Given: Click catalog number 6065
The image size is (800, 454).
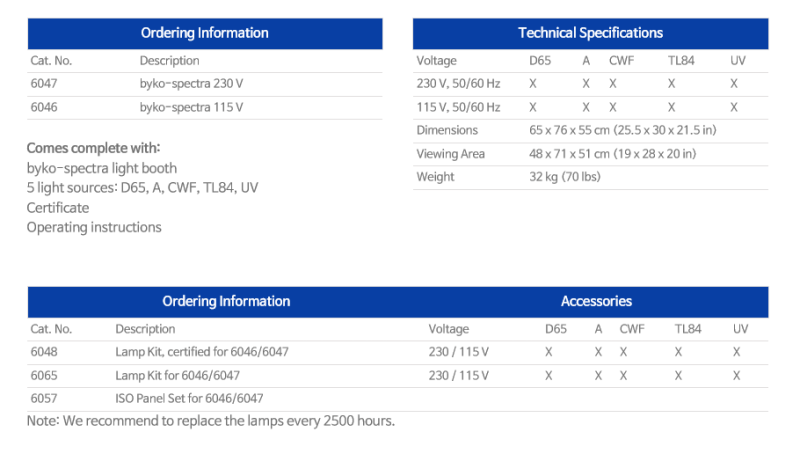Looking at the screenshot, I should click(x=45, y=375).
